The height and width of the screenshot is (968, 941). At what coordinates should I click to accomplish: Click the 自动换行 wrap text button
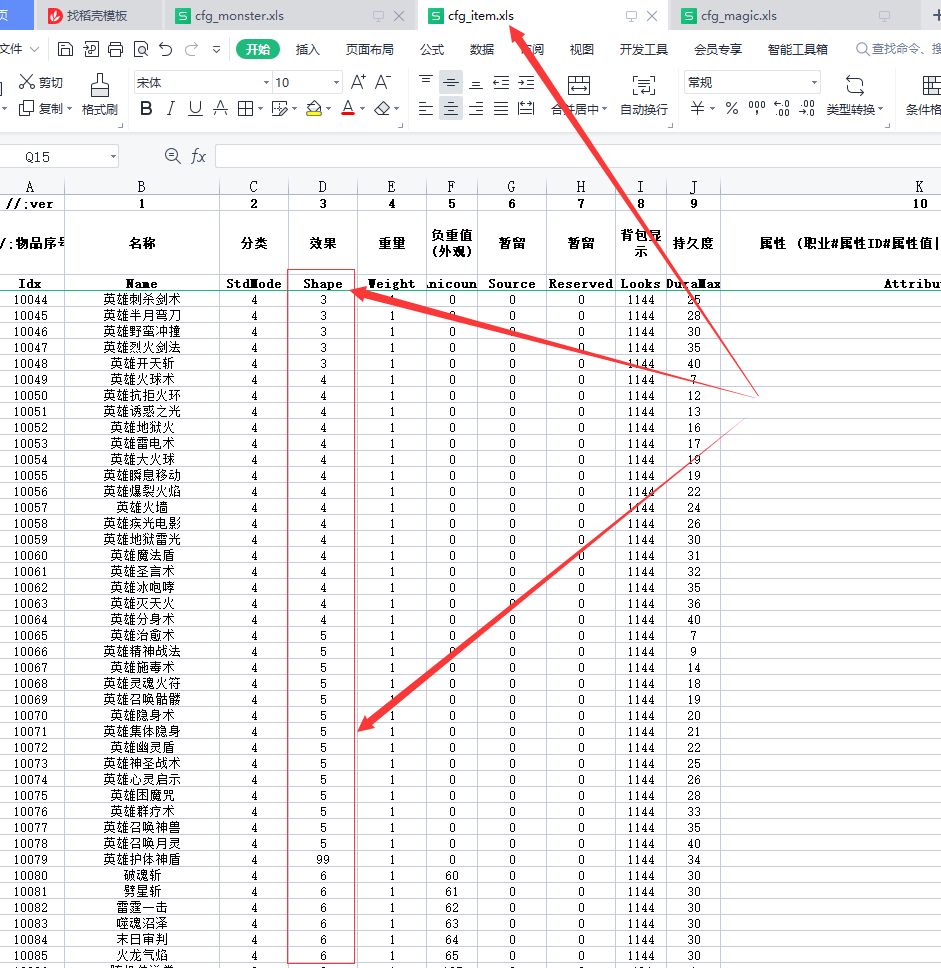point(643,95)
